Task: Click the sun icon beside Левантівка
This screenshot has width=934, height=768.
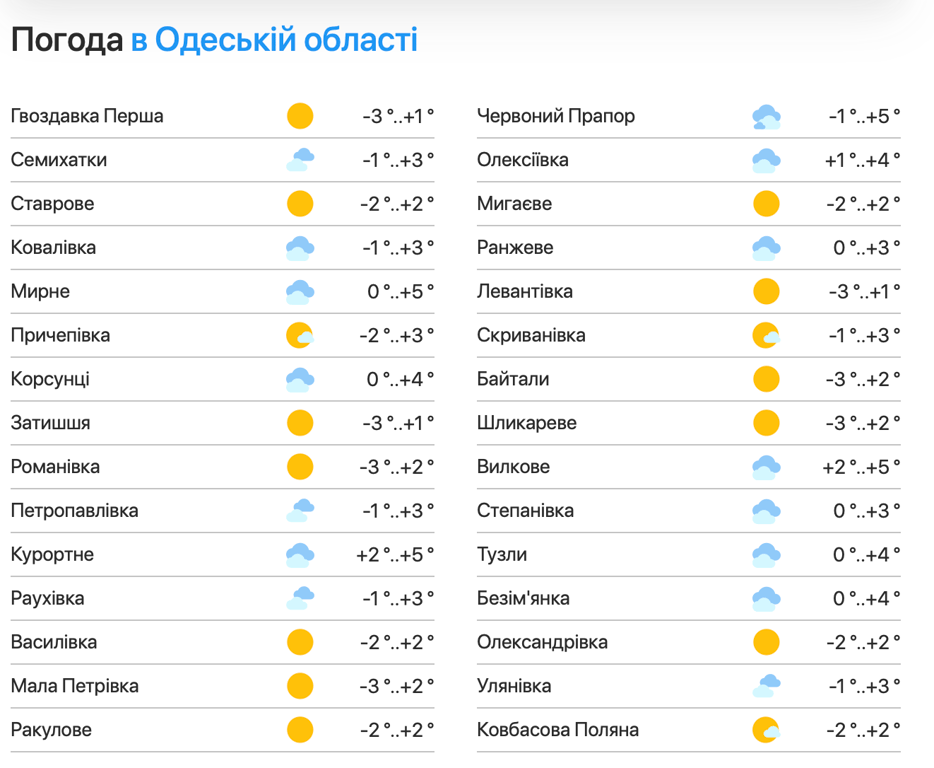Action: 766,292
